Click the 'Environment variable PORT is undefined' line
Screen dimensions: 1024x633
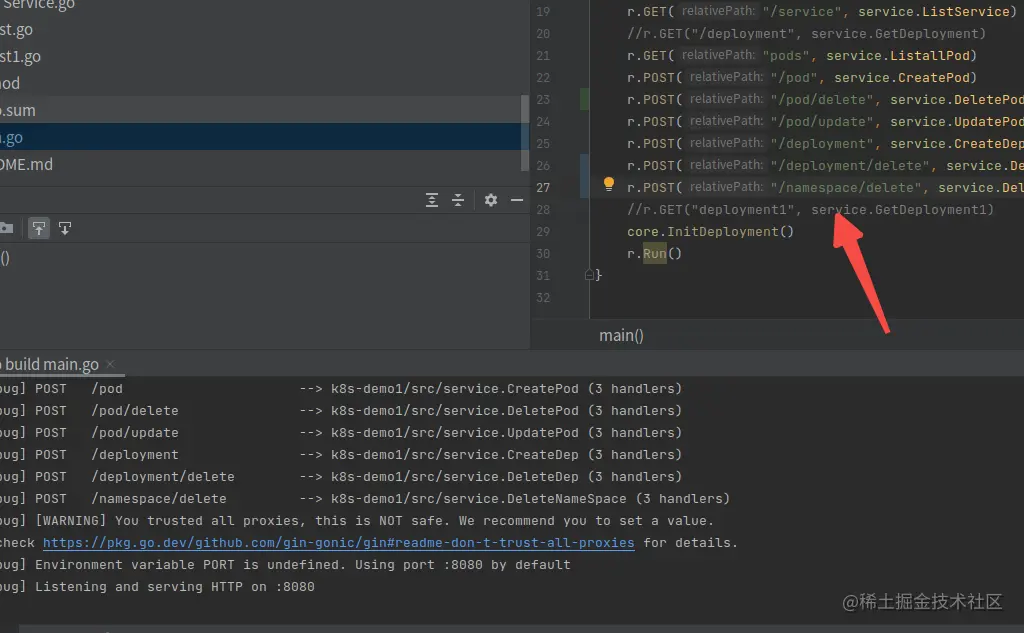click(x=285, y=564)
